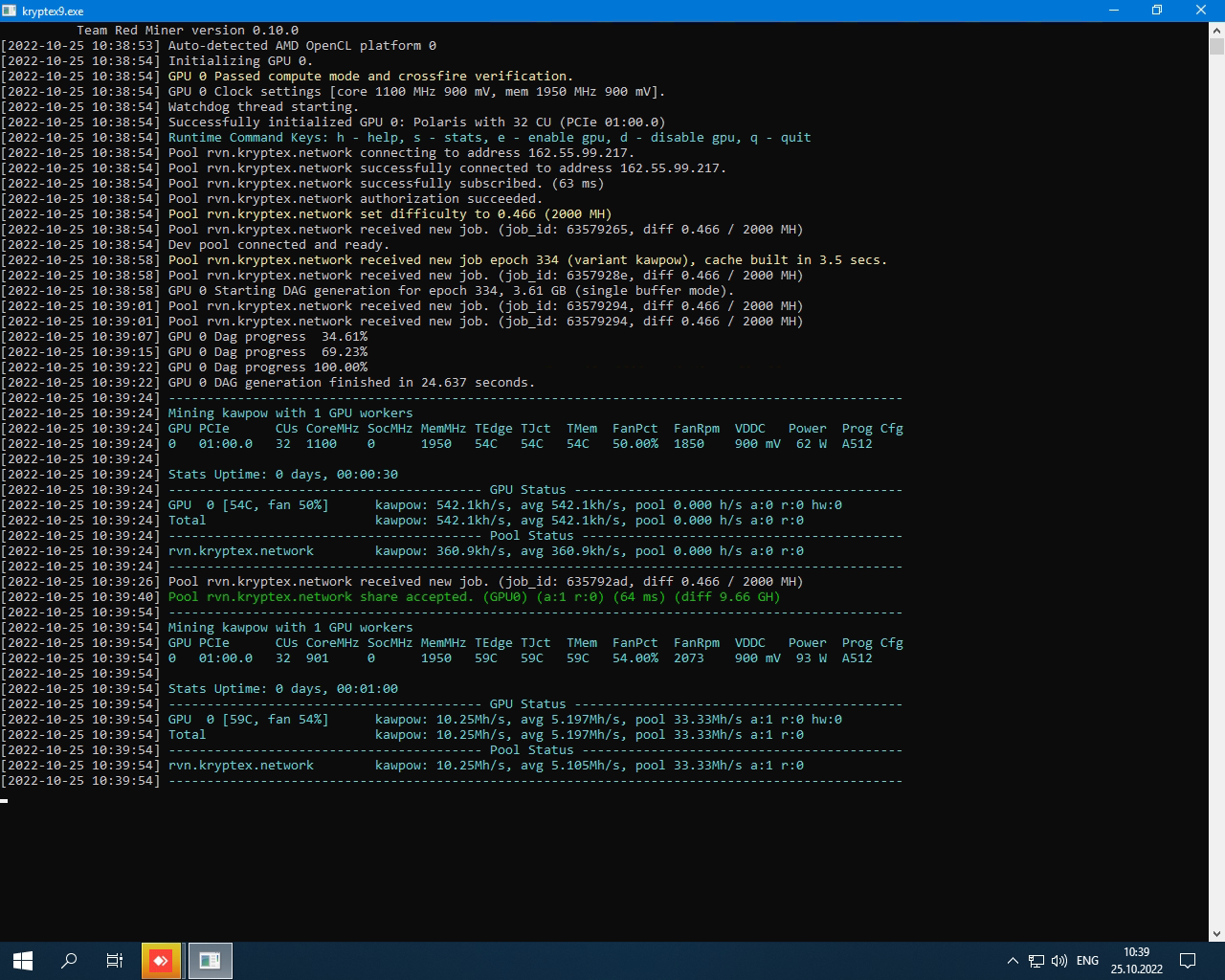Click the kryptex9.exe window title icon
1225x980 pixels.
[11, 11]
